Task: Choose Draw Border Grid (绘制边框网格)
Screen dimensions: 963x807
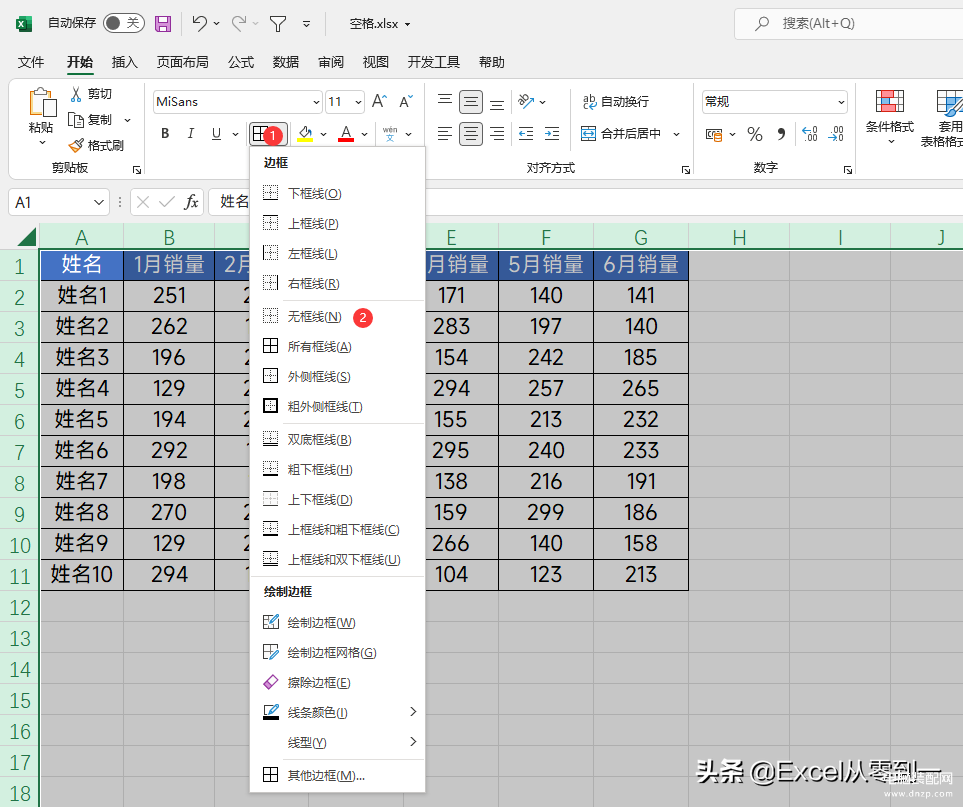Action: 338,652
